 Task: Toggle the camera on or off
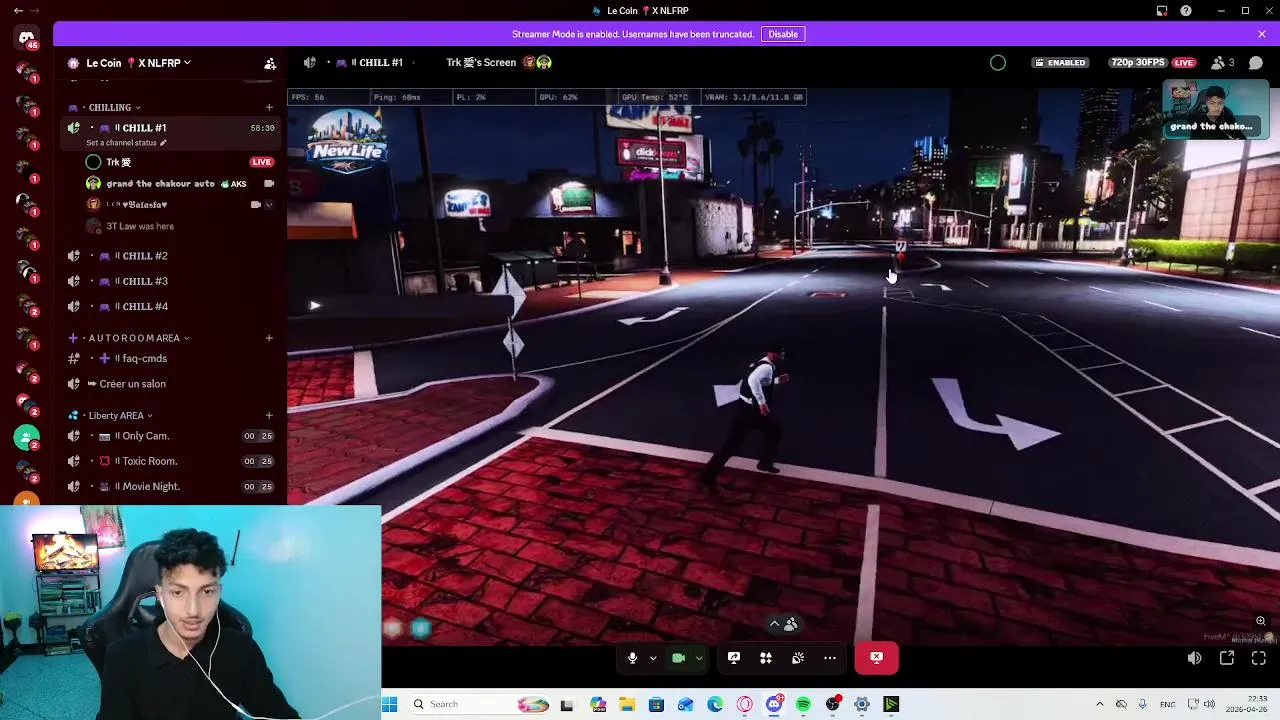678,658
